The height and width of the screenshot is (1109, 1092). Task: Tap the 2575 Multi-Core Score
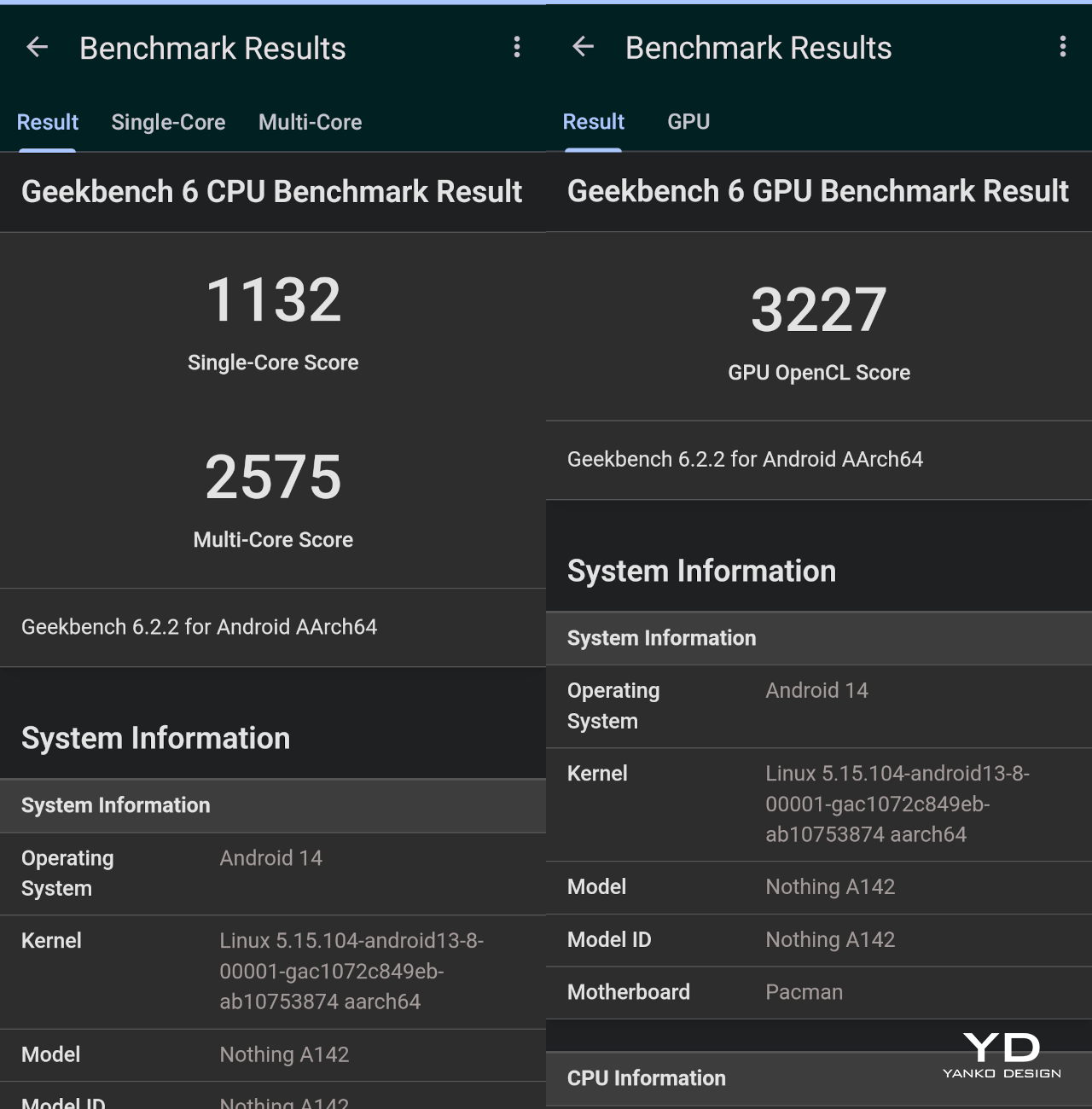pos(273,478)
